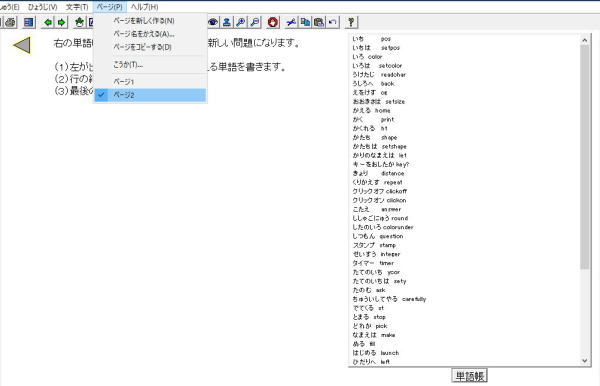Click the print icon in the toolbar
The height and width of the screenshot is (386, 600).
tap(10, 23)
